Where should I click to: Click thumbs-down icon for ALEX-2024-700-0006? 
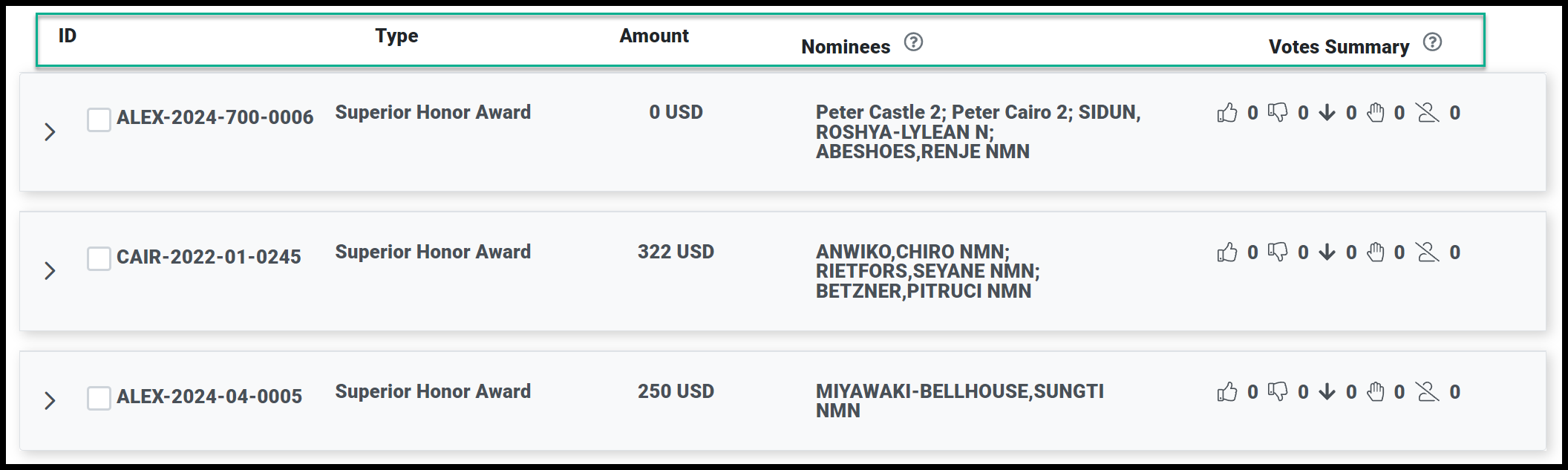(x=1278, y=113)
